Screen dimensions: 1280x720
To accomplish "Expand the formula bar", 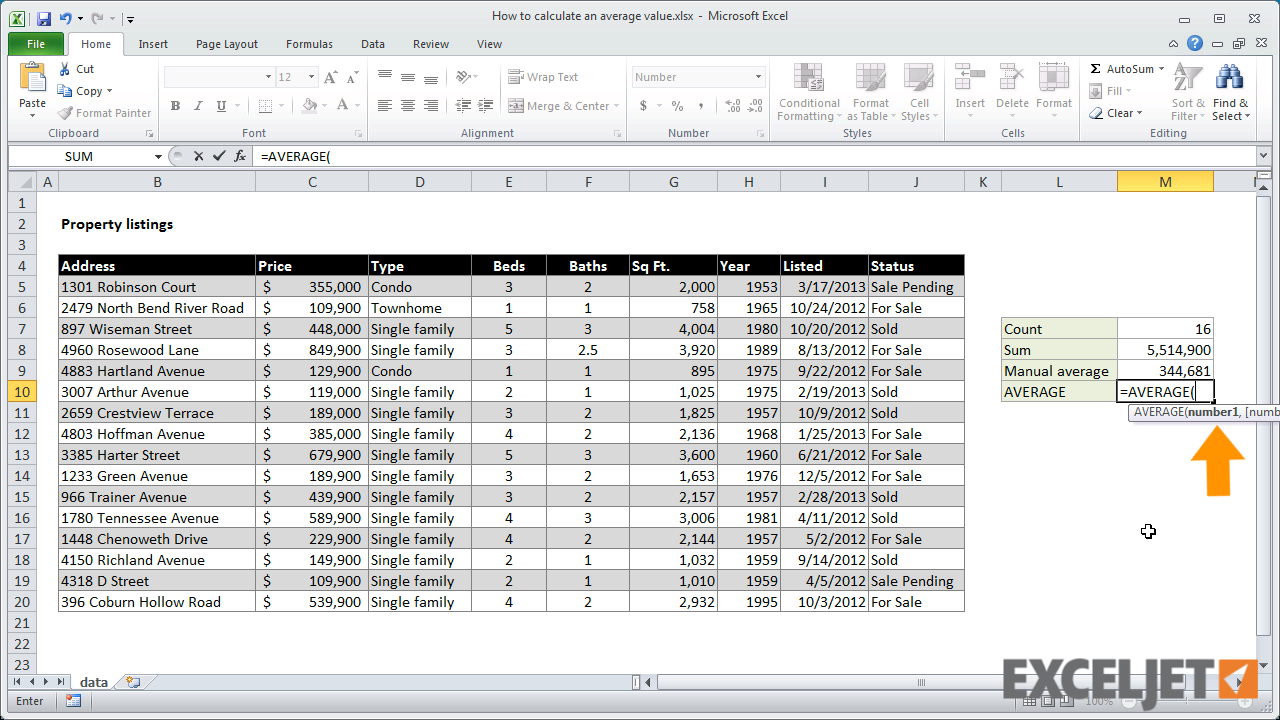I will click(x=1264, y=156).
